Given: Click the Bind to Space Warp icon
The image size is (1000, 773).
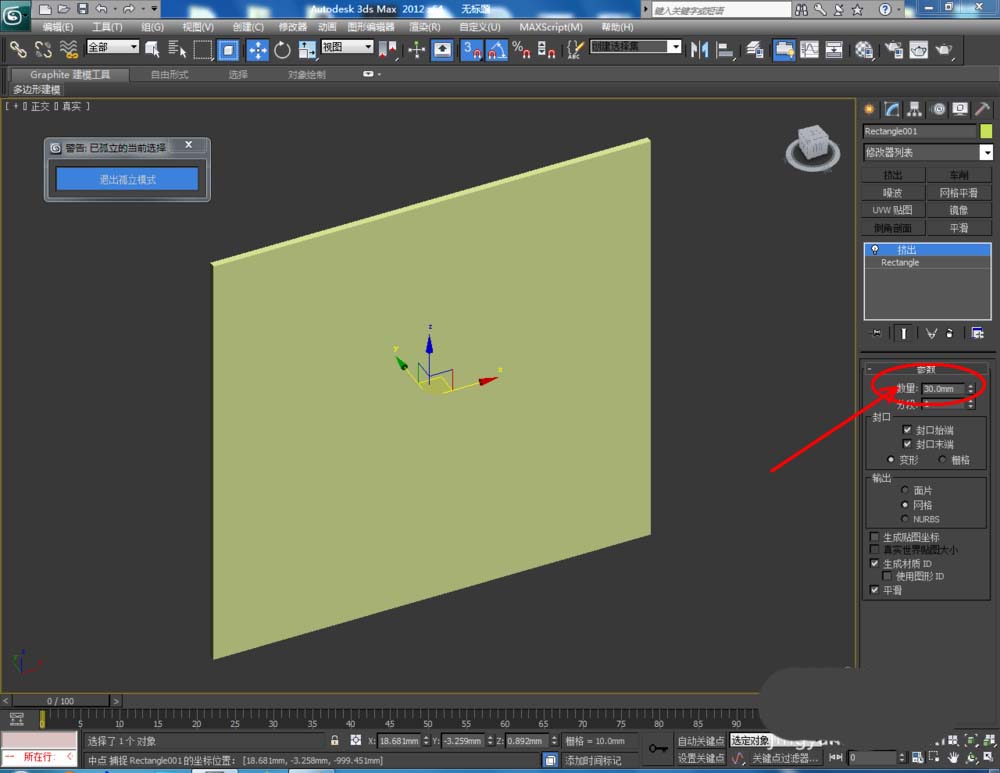Looking at the screenshot, I should click(x=68, y=49).
